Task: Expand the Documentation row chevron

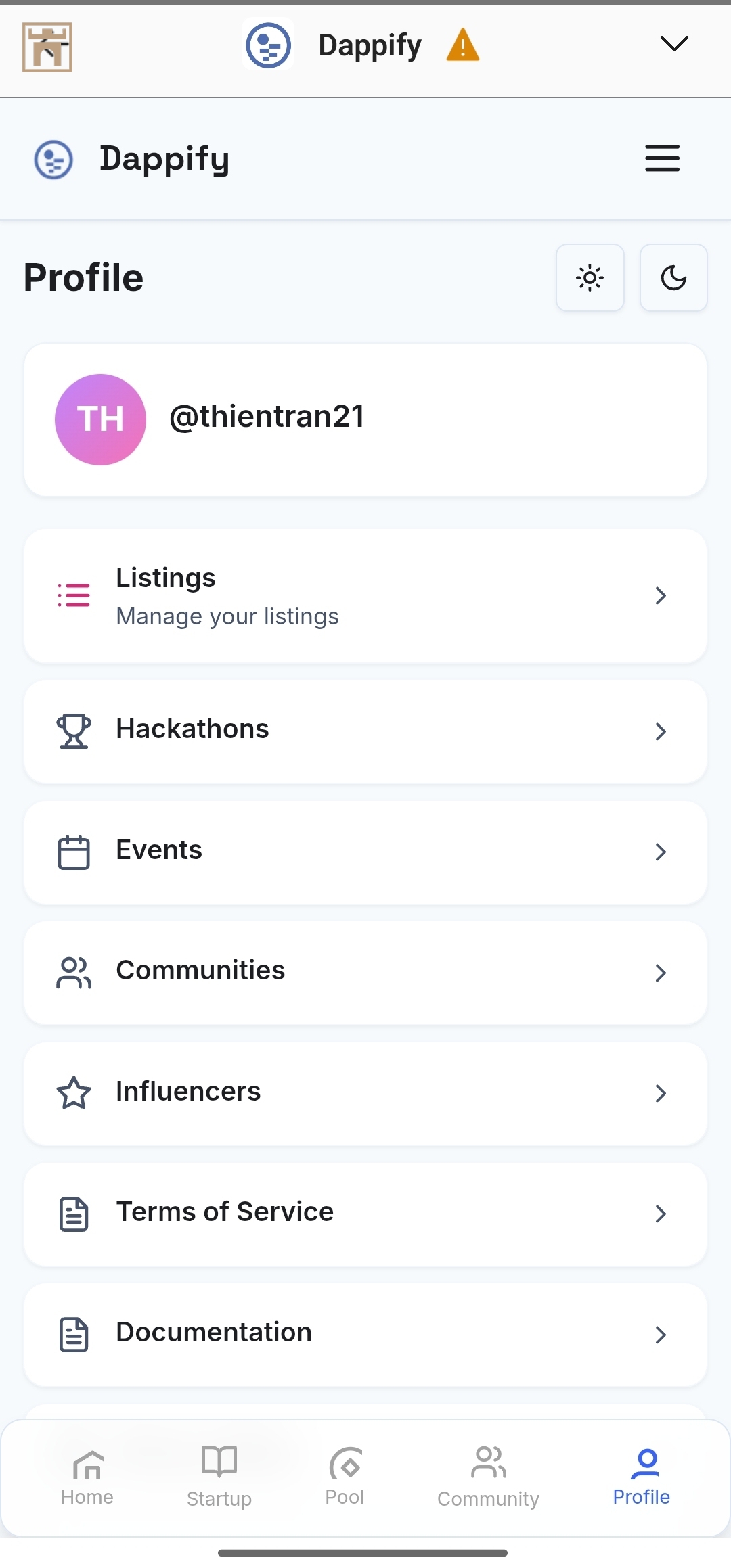Action: tap(661, 1334)
